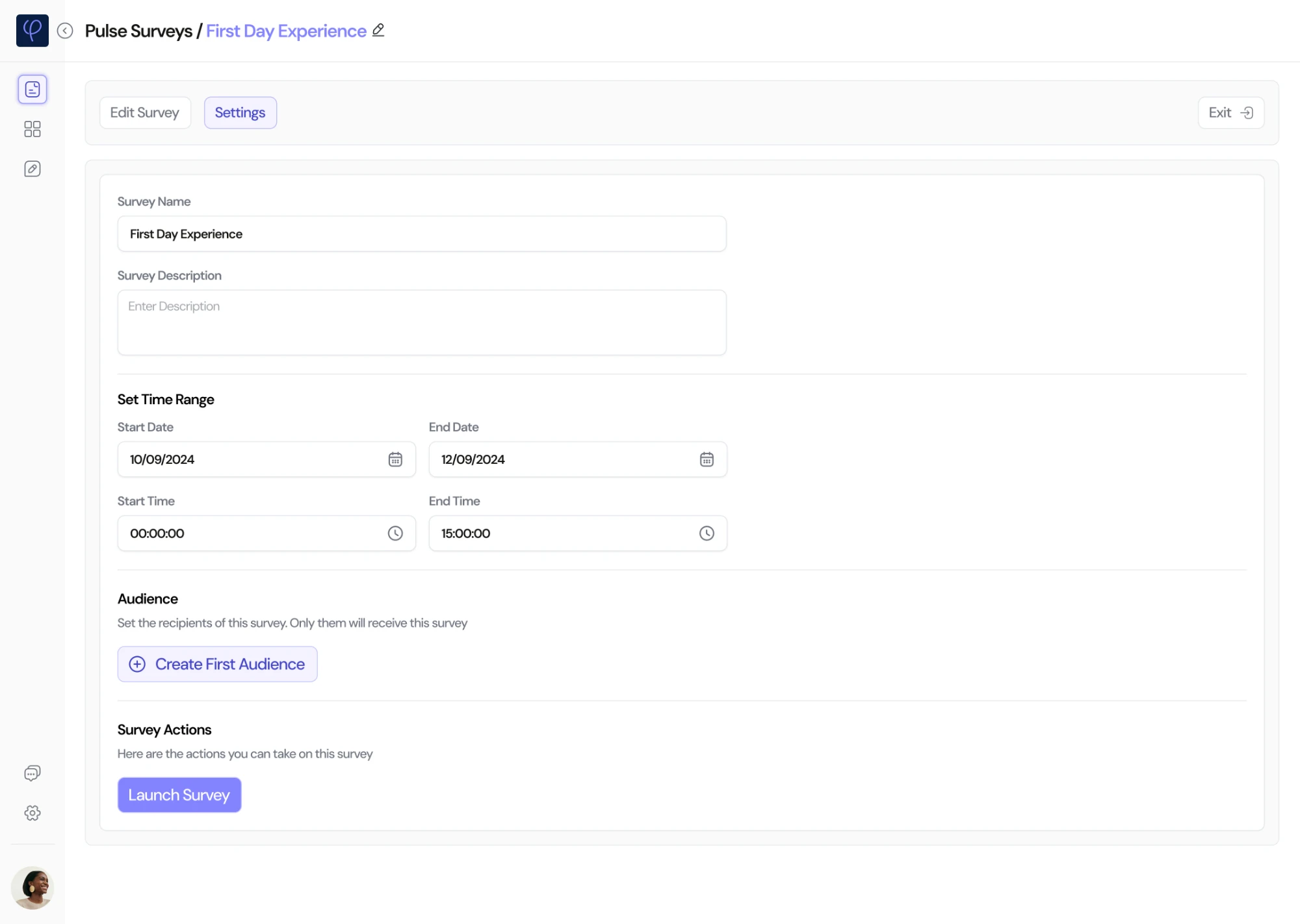1300x924 pixels.
Task: Focus the Survey Name input field
Action: [422, 234]
